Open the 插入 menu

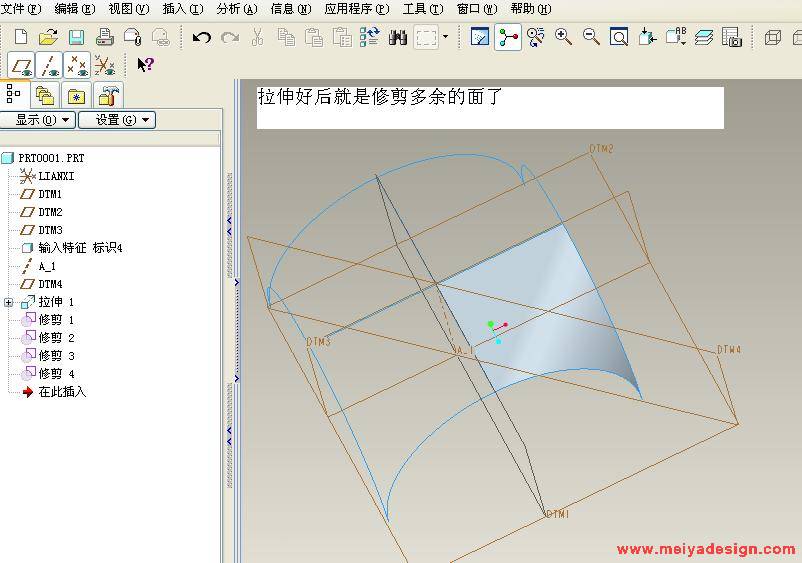pos(182,9)
